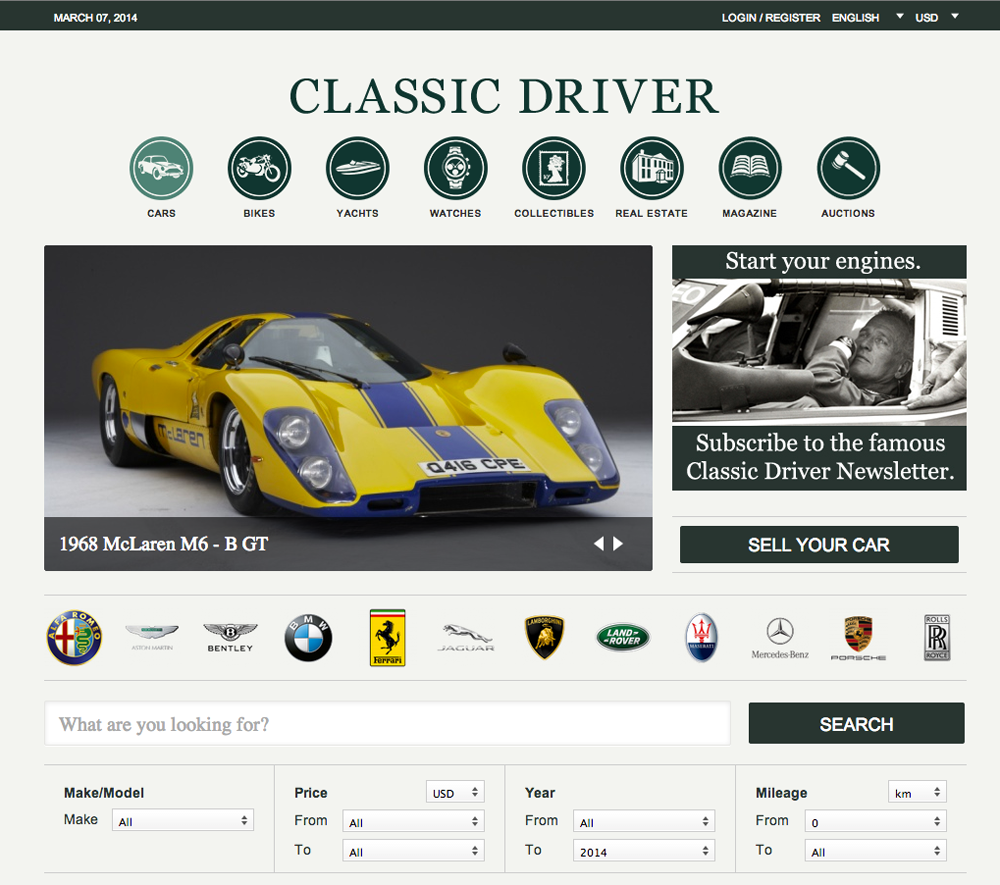Click the BIKES menu label
This screenshot has height=885, width=1000.
pos(259,213)
